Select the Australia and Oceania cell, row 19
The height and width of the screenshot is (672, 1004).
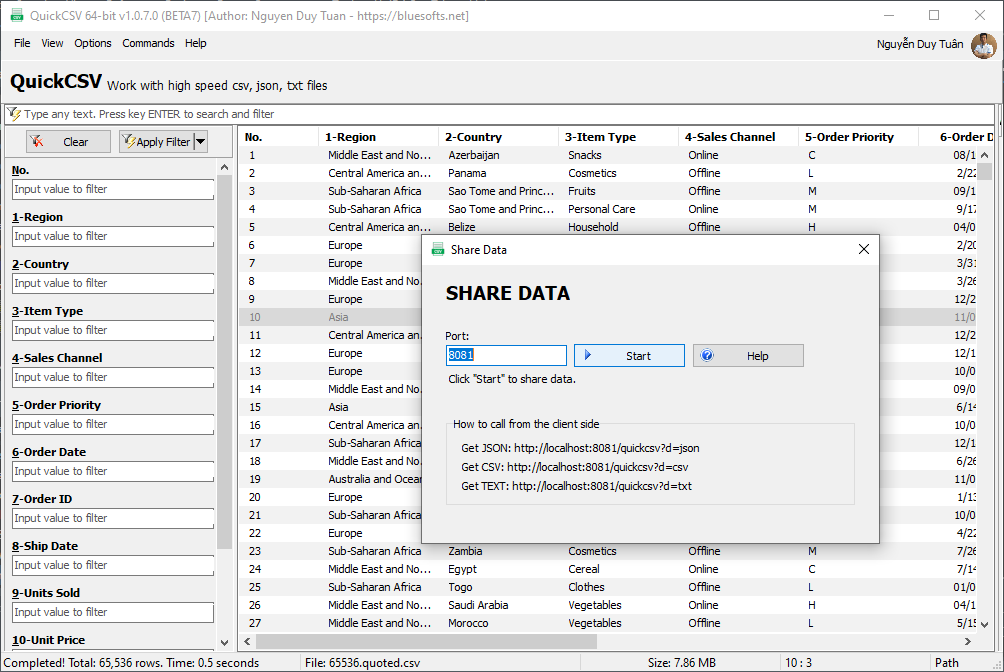(375, 479)
